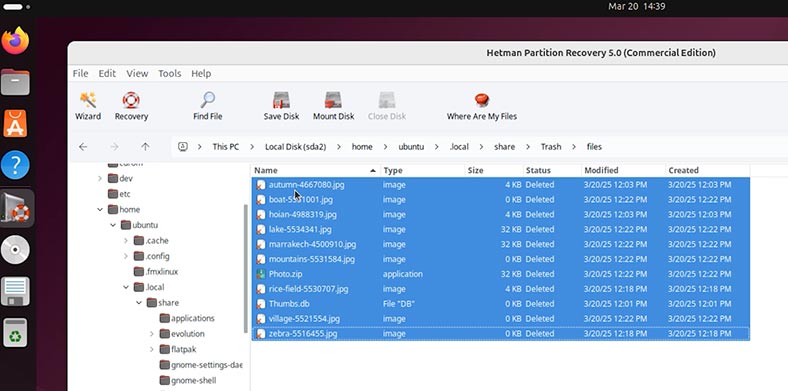Click the top bar clock Mar 20 14:39
This screenshot has width=788, height=391.
click(x=636, y=7)
